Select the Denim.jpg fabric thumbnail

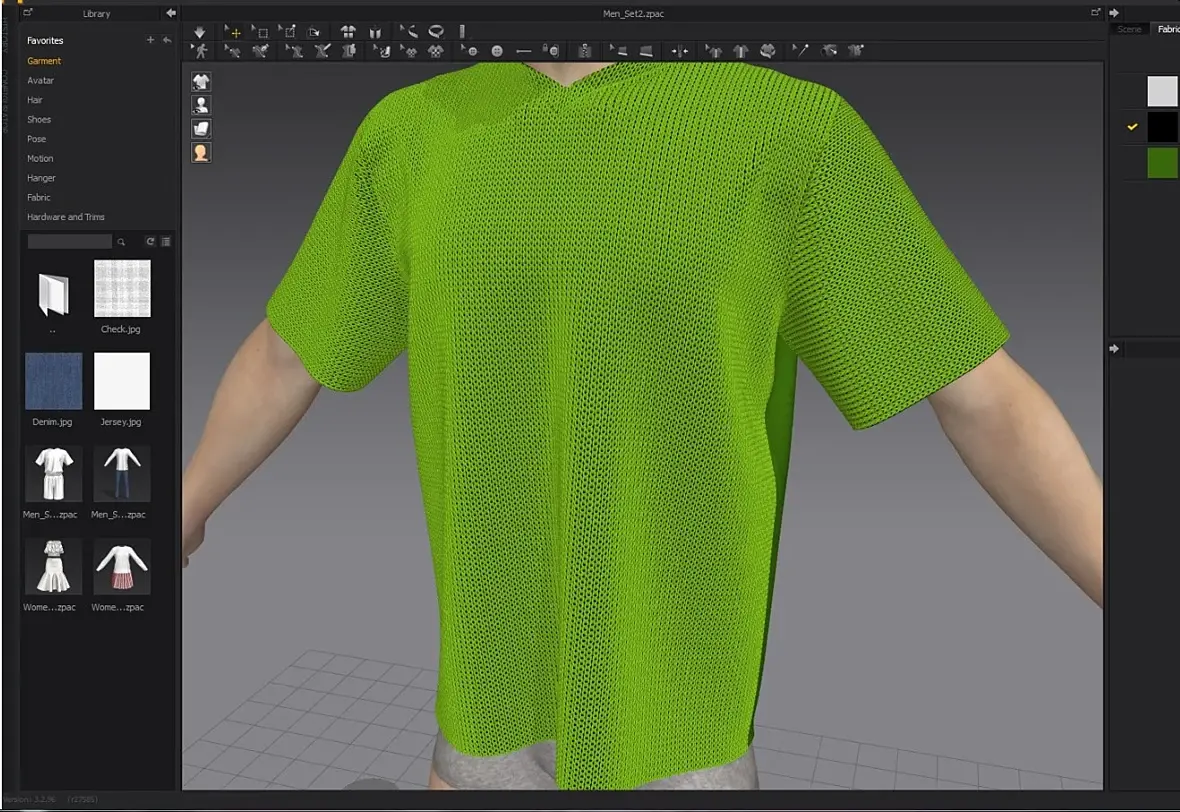click(x=53, y=381)
